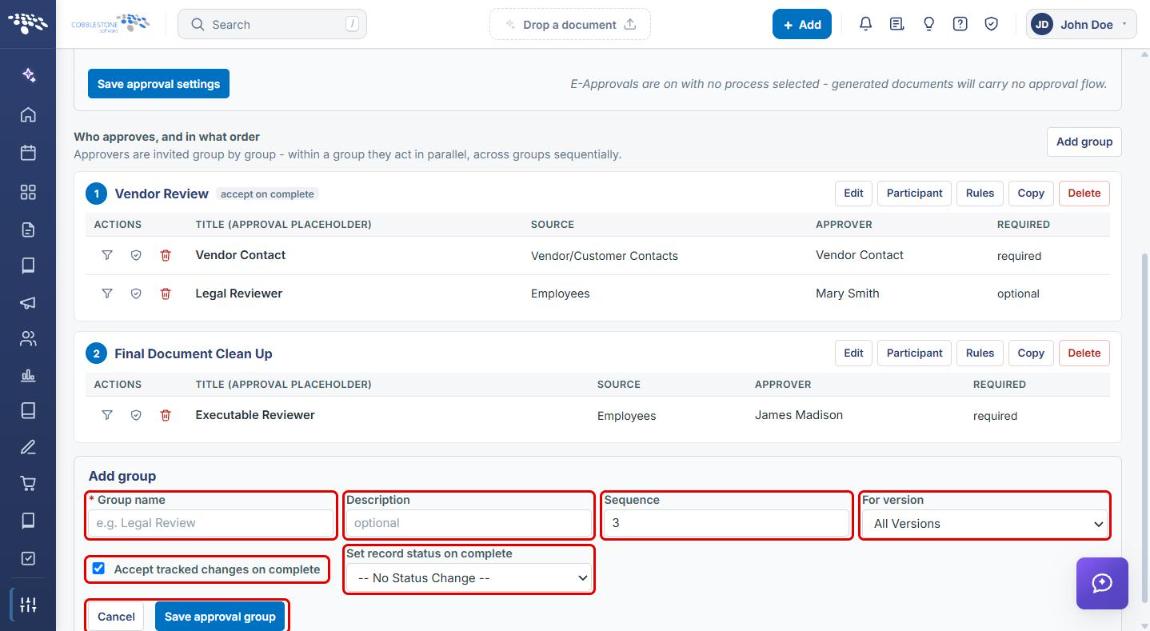1150x631 pixels.
Task: Go to Home in the sidebar
Action: pos(28,114)
